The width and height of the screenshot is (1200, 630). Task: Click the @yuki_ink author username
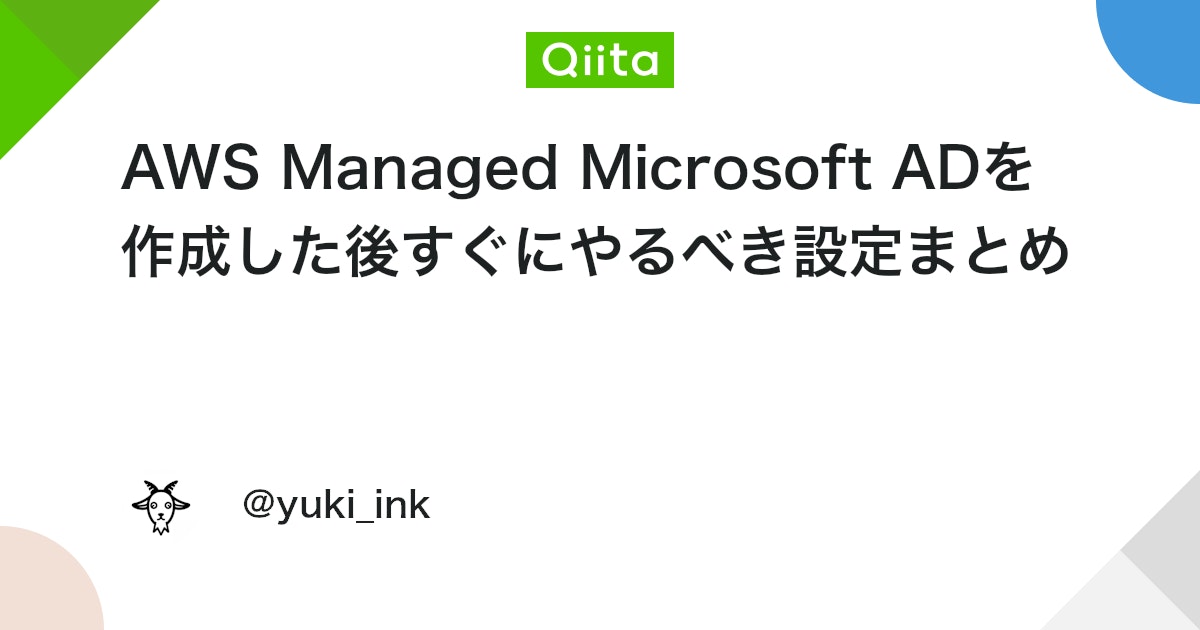[336, 506]
